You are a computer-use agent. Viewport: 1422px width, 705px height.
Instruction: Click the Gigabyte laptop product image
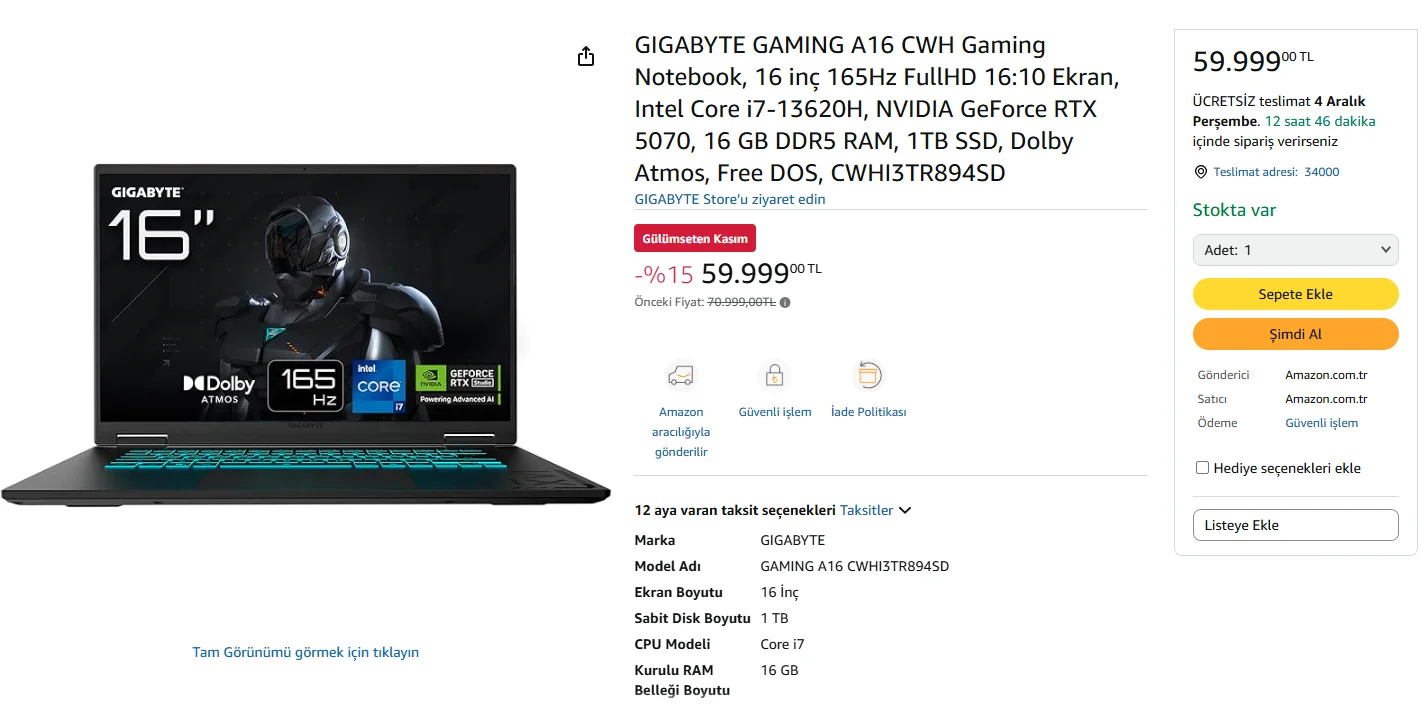306,334
